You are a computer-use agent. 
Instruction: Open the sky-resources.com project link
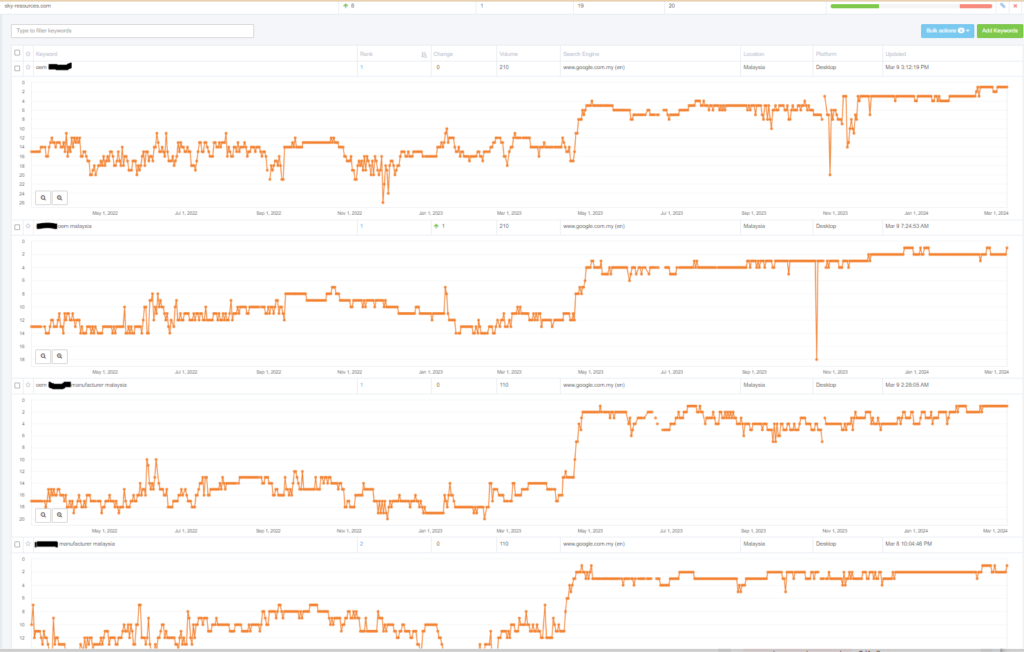pos(27,6)
